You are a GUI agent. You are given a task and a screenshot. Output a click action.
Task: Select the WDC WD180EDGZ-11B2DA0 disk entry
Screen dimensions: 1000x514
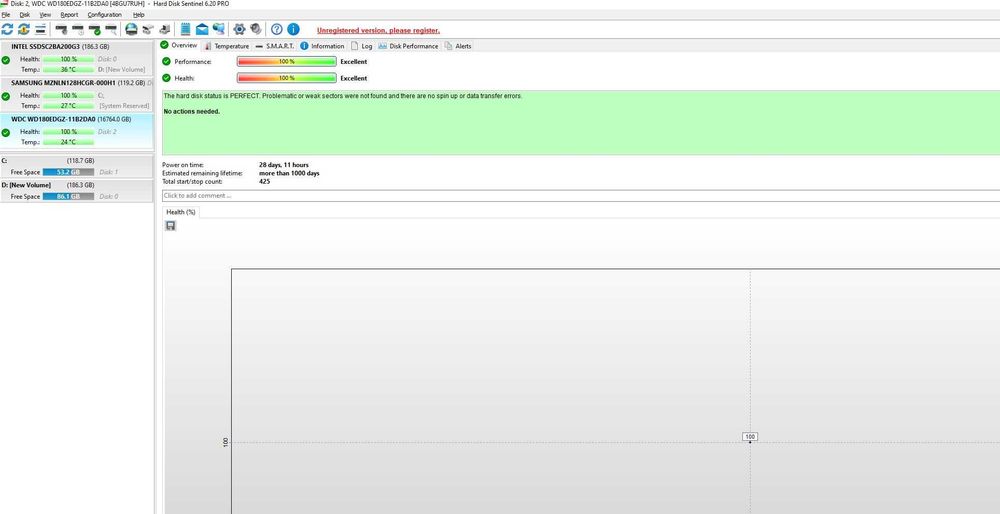coord(77,131)
